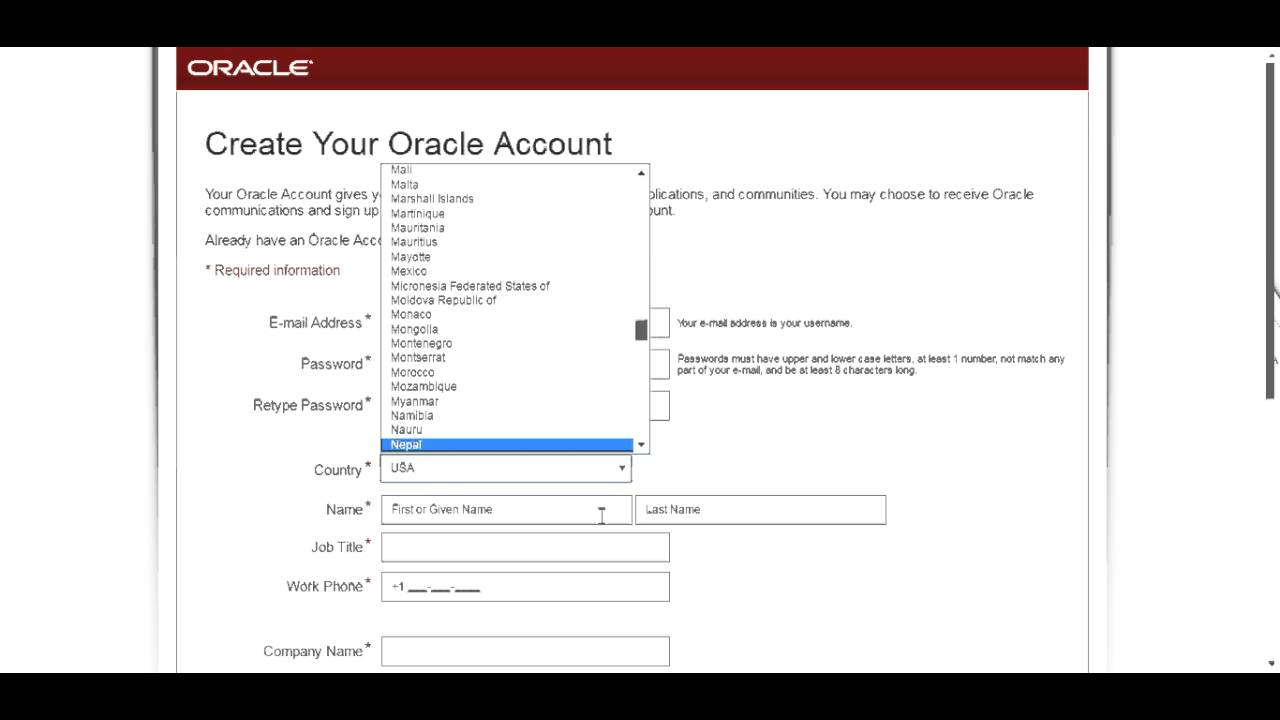1280x720 pixels.
Task: Click the Oracle logo in header
Action: 250,68
